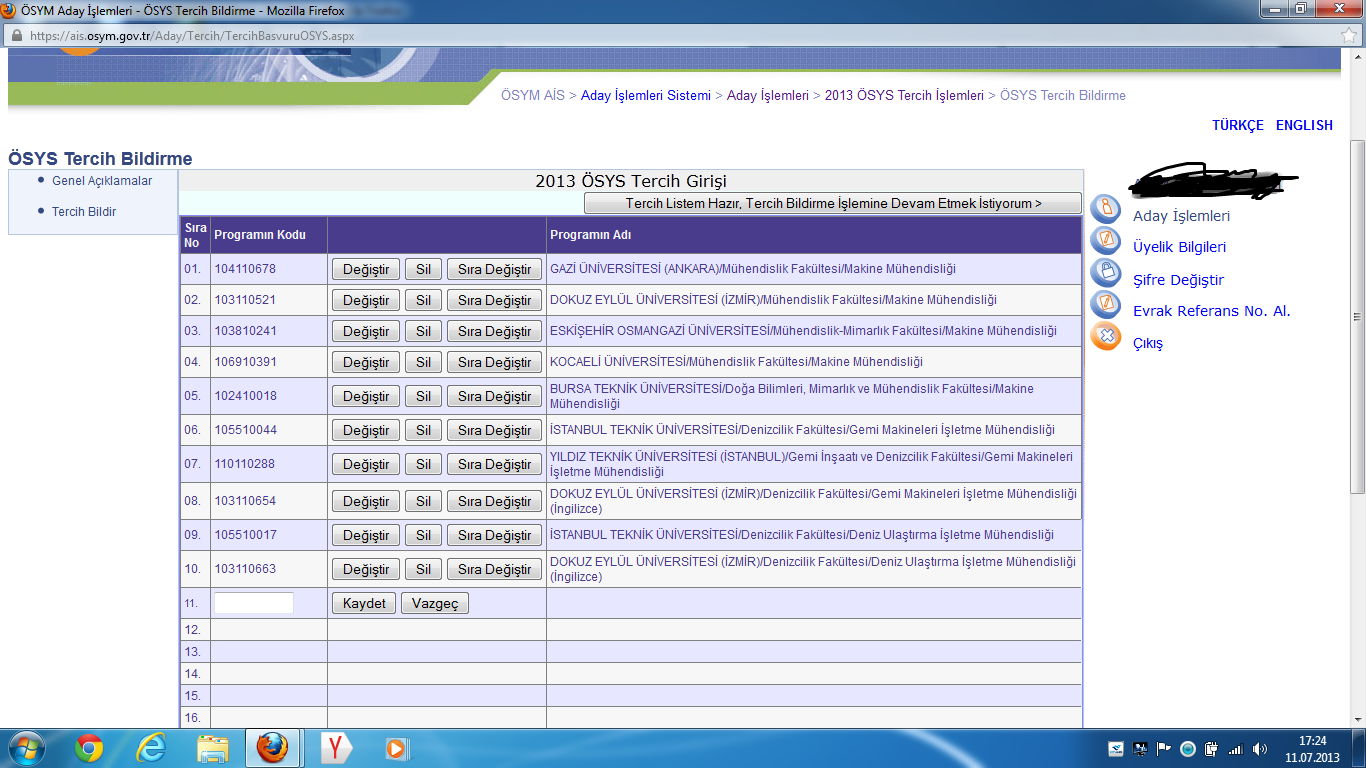Click the page vertical scrollbar
The image size is (1366, 768).
click(1357, 315)
